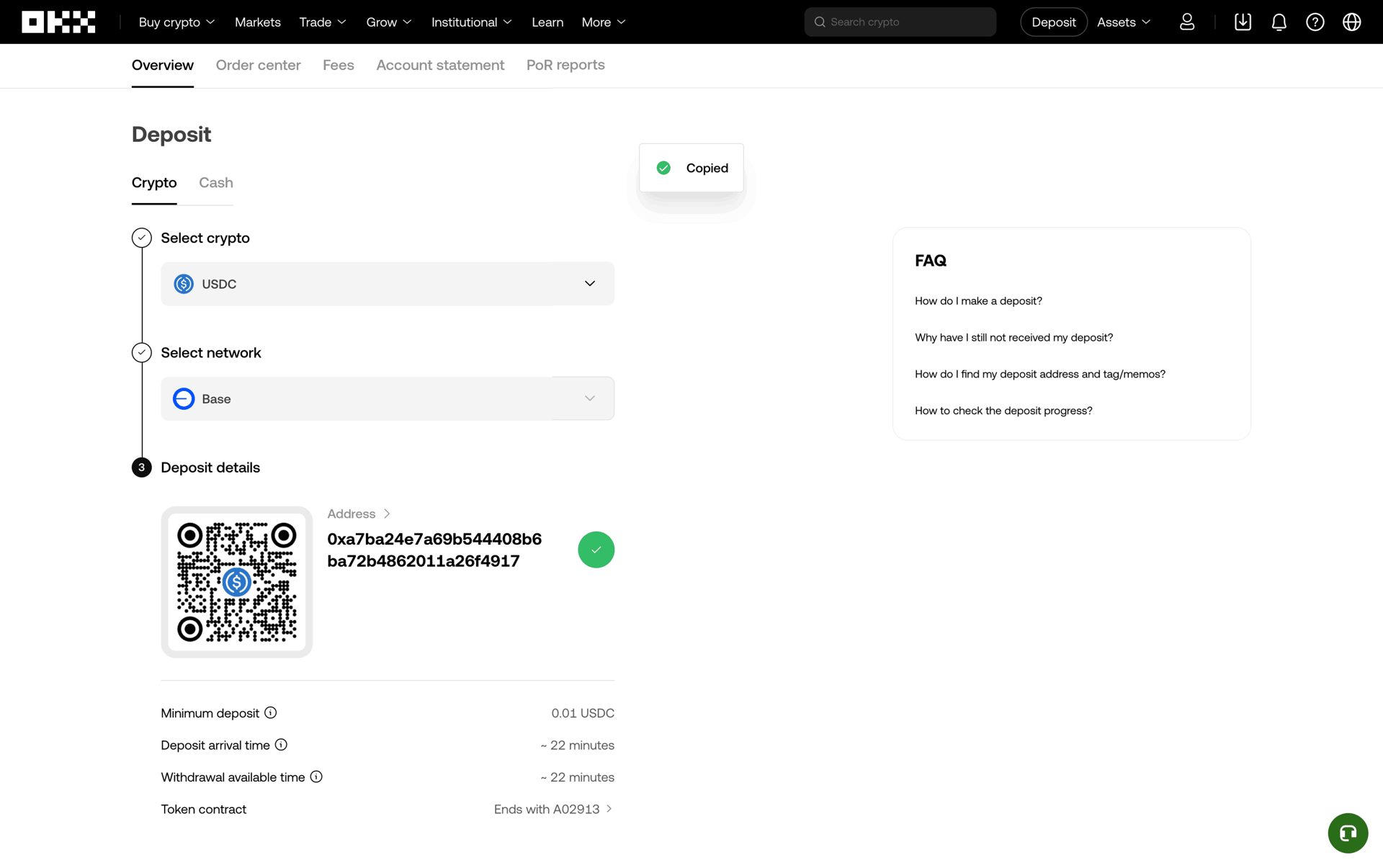Open the download app icon
1383x868 pixels.
[1243, 22]
